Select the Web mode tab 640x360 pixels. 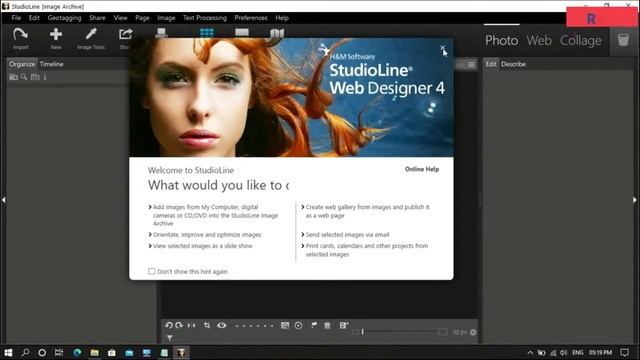click(x=539, y=40)
